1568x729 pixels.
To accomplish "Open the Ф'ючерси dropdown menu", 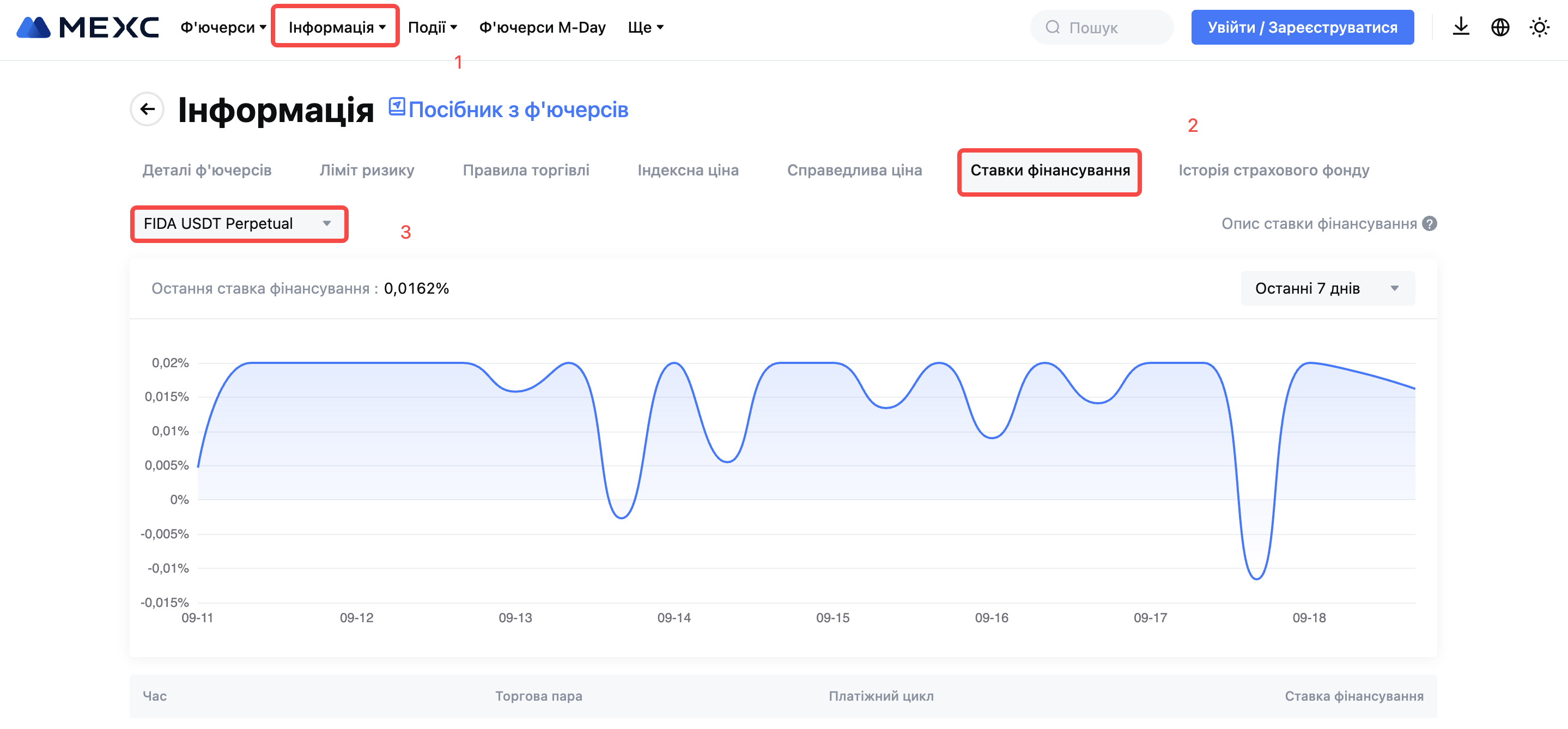I will pyautogui.click(x=223, y=27).
